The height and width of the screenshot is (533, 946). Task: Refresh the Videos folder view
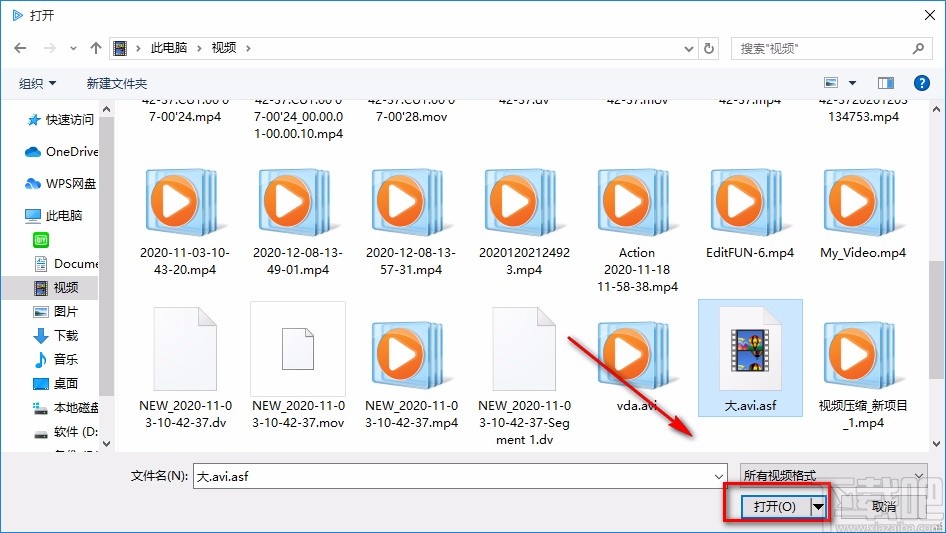pos(710,48)
